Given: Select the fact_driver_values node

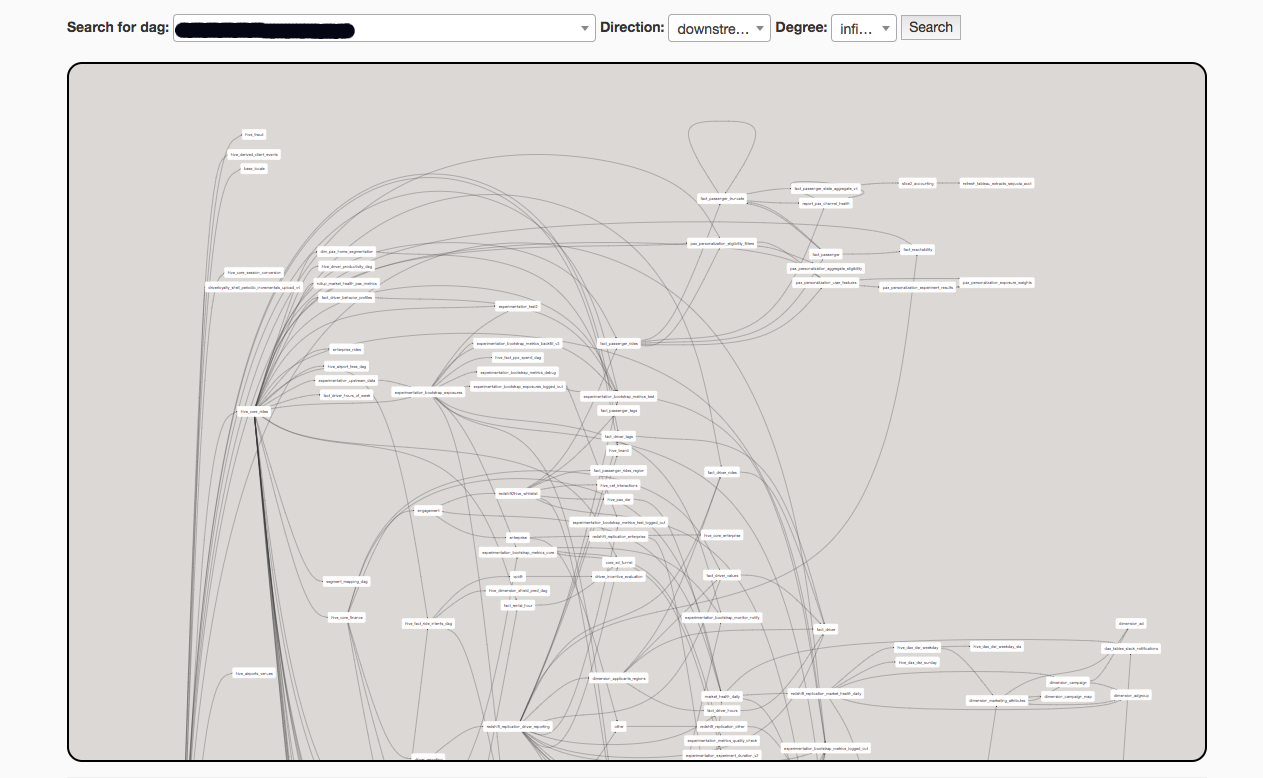Looking at the screenshot, I should tap(722, 575).
